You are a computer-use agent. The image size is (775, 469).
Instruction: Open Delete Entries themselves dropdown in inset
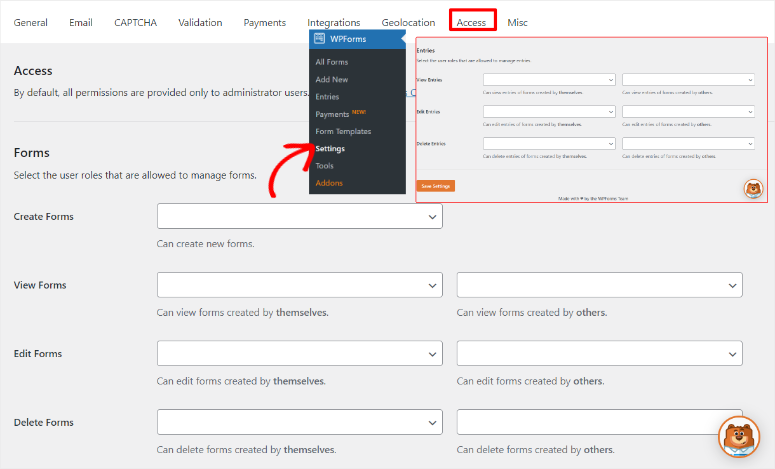click(549, 143)
